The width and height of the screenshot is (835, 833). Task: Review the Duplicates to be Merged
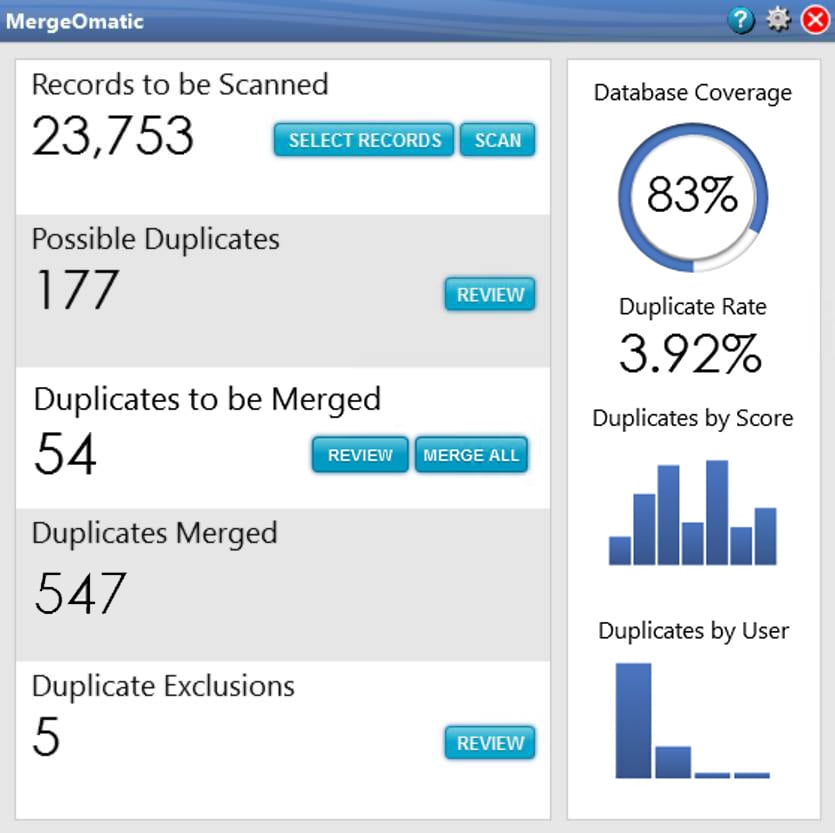point(359,454)
